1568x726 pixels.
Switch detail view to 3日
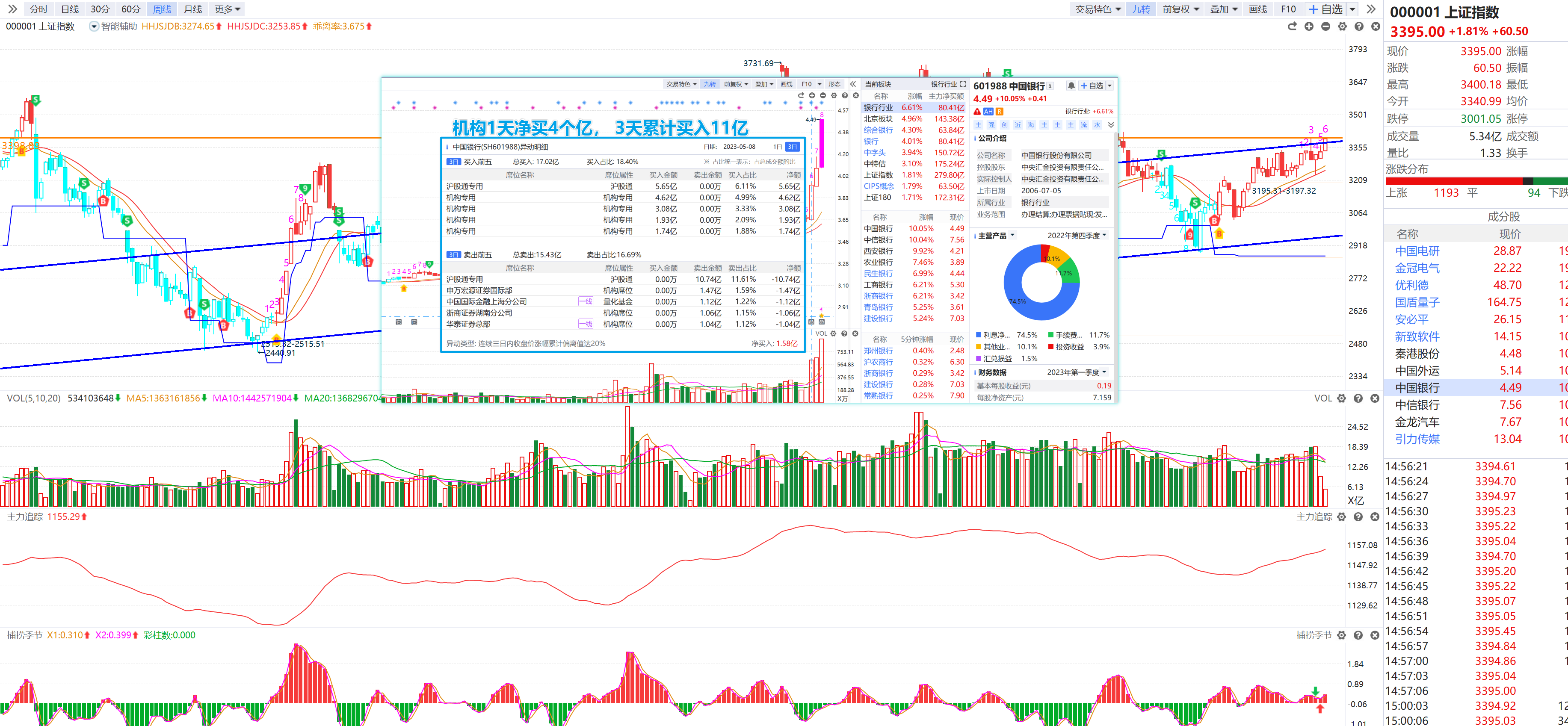[792, 147]
